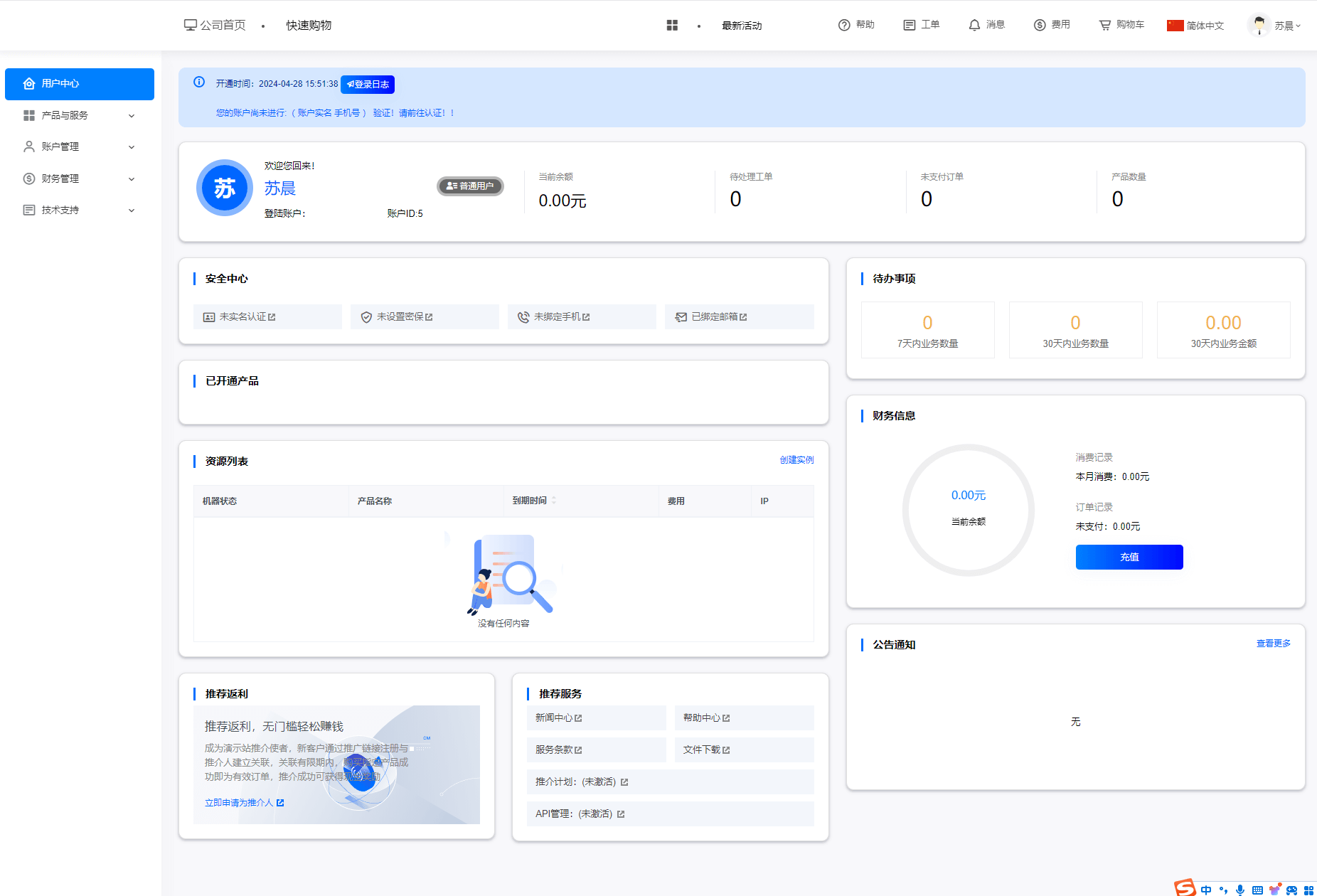Click the 当前余额 0.00元 value

562,201
